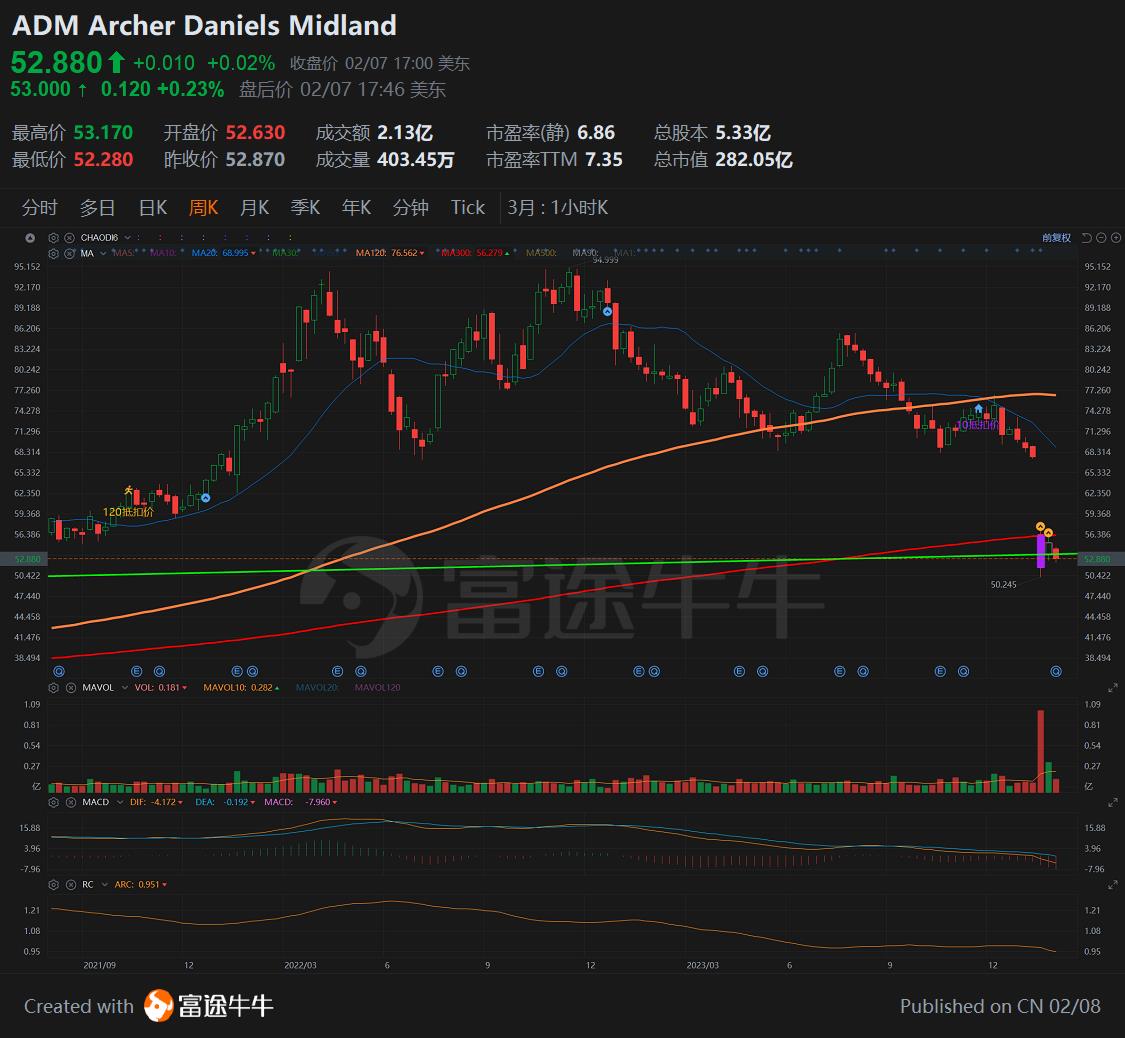Image resolution: width=1125 pixels, height=1038 pixels.
Task: Remove the MACD indicator
Action: (x=71, y=802)
